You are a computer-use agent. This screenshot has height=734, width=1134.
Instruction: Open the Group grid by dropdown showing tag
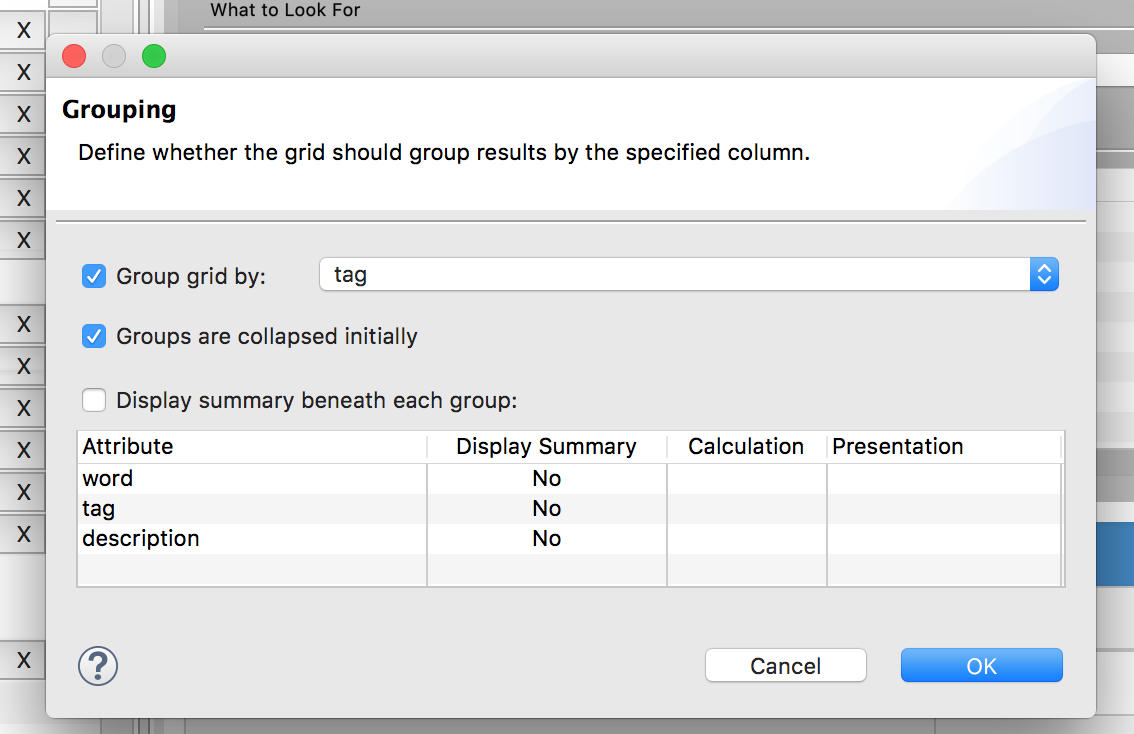pyautogui.click(x=688, y=275)
